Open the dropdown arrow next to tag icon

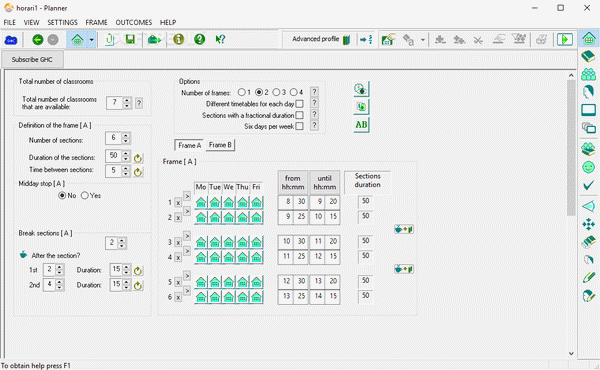(x=422, y=39)
